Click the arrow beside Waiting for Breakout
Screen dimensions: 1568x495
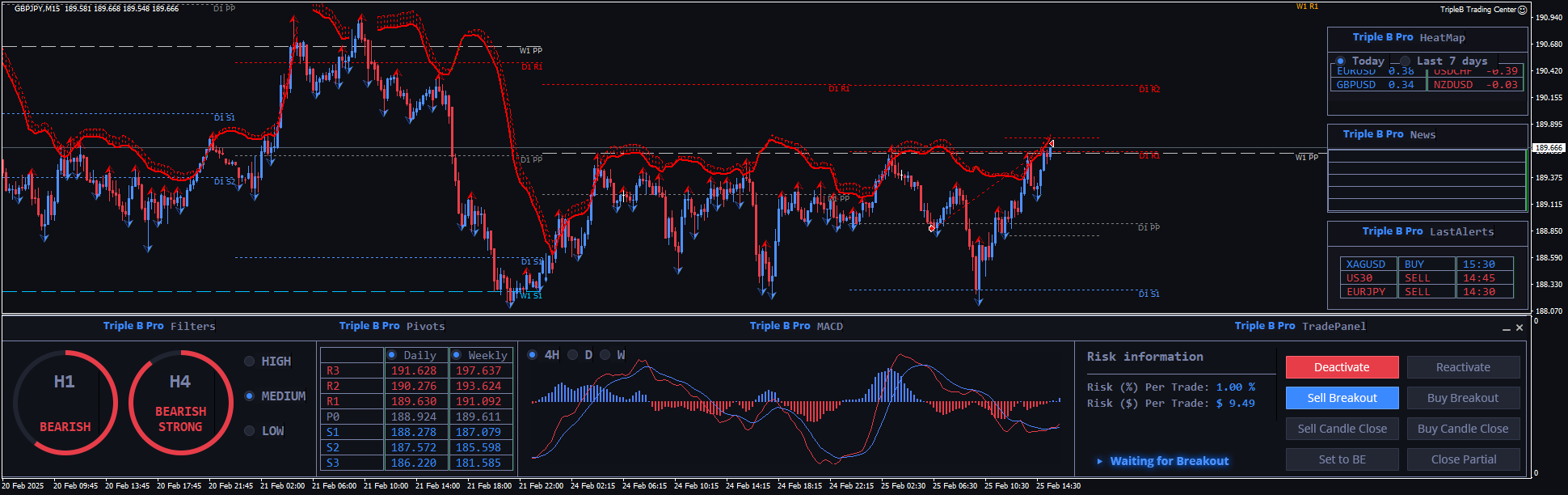click(1099, 461)
